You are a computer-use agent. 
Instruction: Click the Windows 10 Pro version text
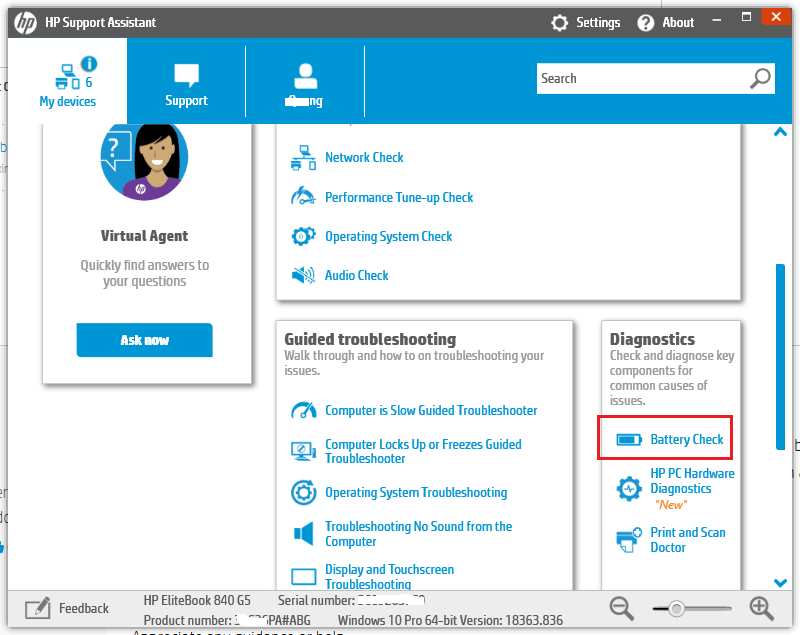(450, 620)
